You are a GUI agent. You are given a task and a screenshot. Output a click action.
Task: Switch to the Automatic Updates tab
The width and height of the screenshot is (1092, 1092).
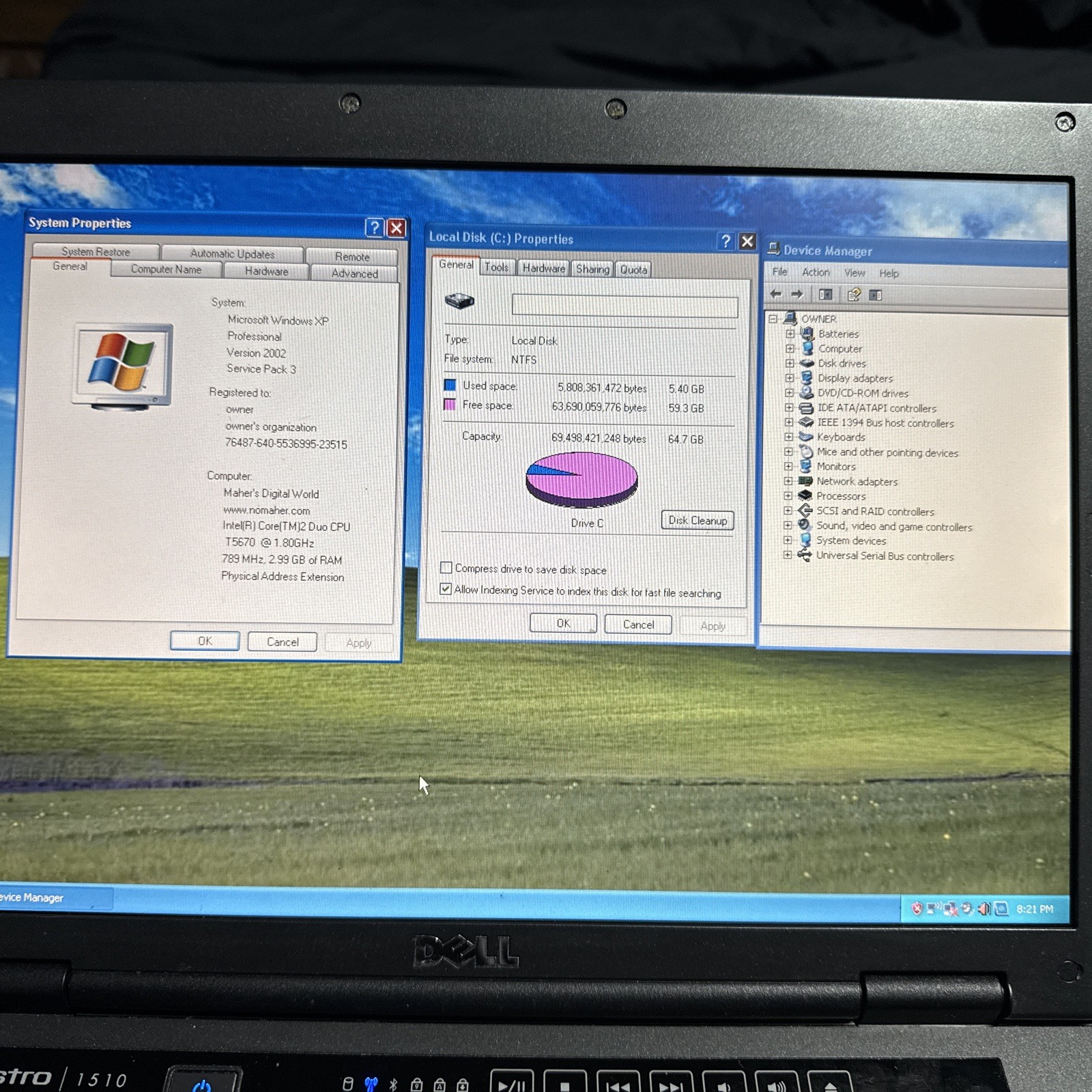(232, 254)
